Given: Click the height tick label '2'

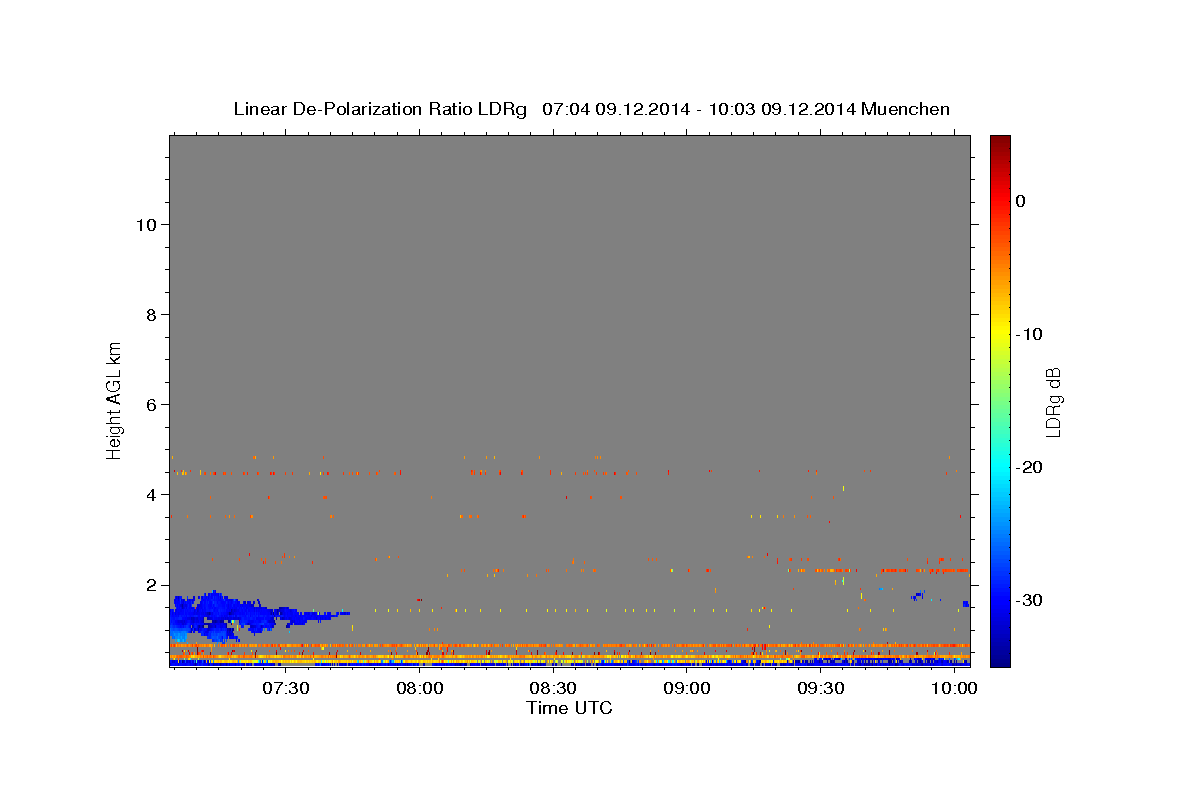Looking at the screenshot, I should [x=152, y=585].
